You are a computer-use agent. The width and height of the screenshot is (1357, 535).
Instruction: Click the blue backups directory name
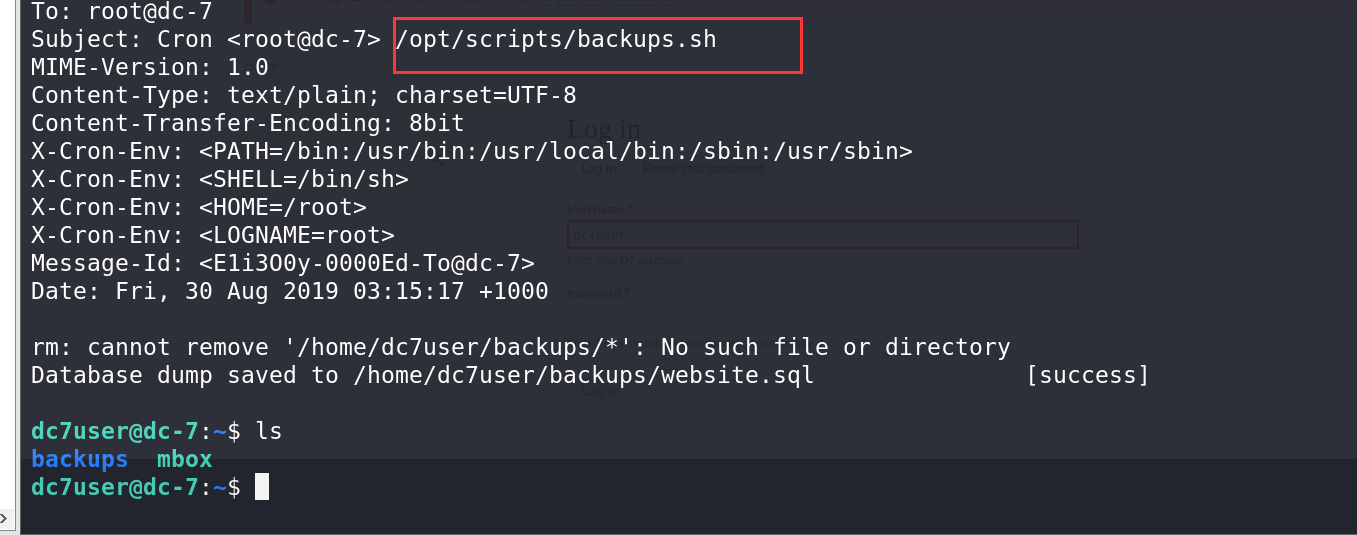(x=79, y=459)
